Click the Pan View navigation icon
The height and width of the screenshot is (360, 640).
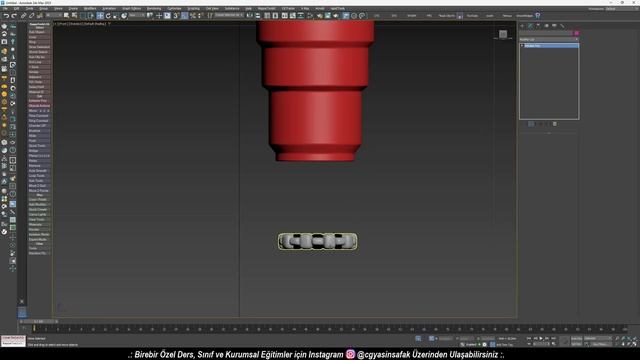(x=623, y=344)
